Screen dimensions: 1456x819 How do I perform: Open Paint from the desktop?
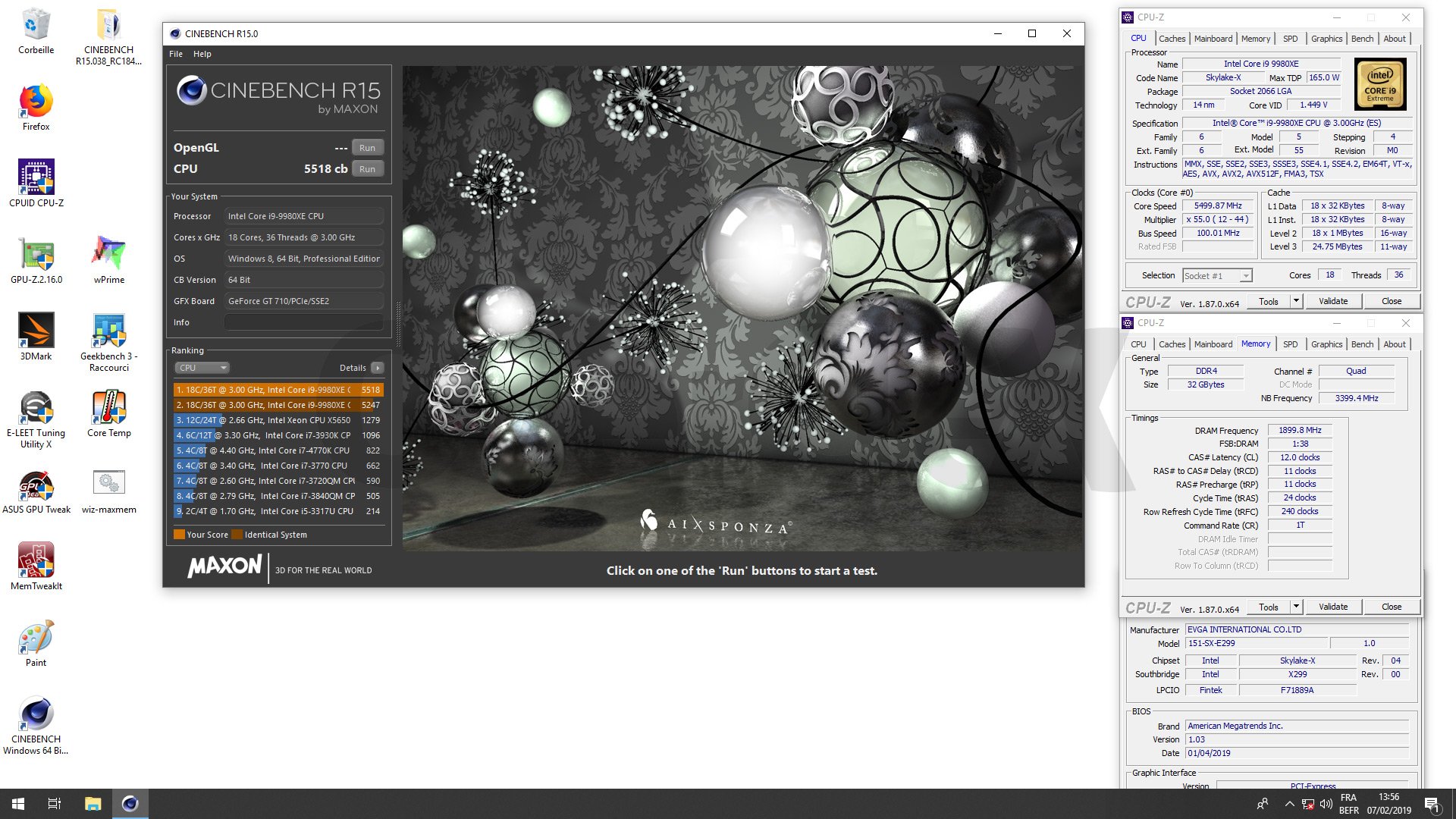coord(36,644)
